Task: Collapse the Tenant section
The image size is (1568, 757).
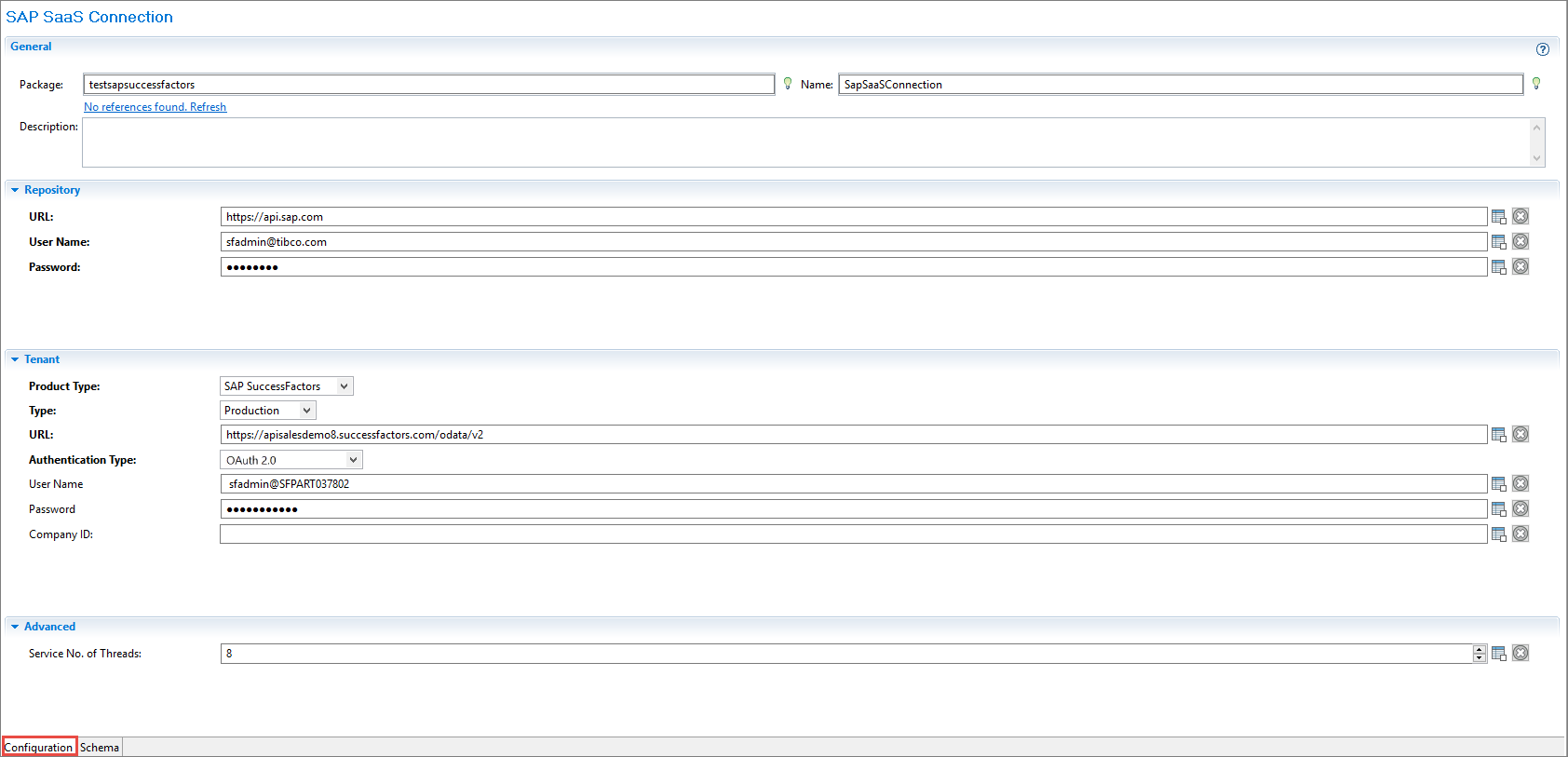Action: pos(15,359)
